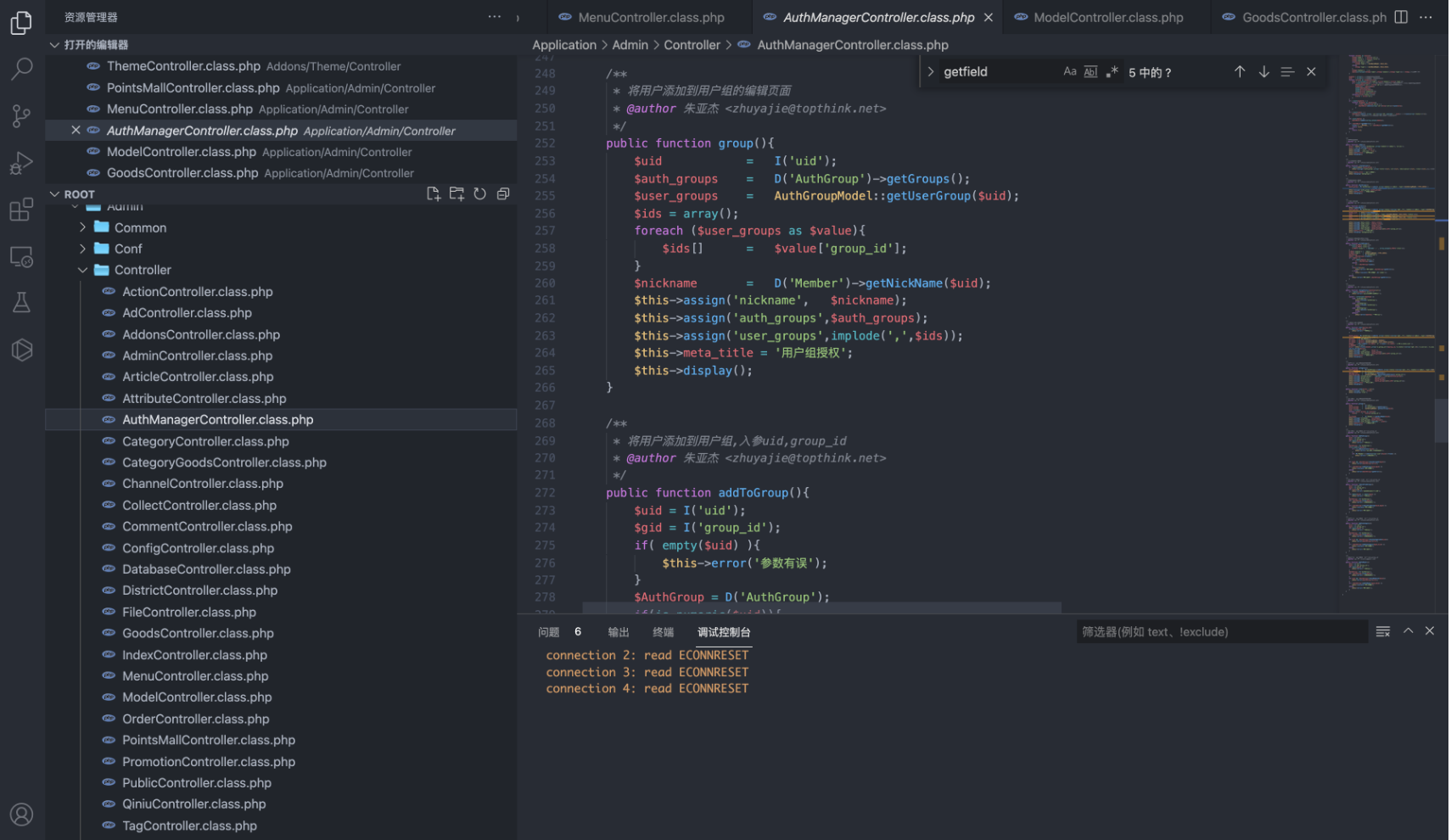
Task: Split the editor to the right
Action: point(1401,17)
